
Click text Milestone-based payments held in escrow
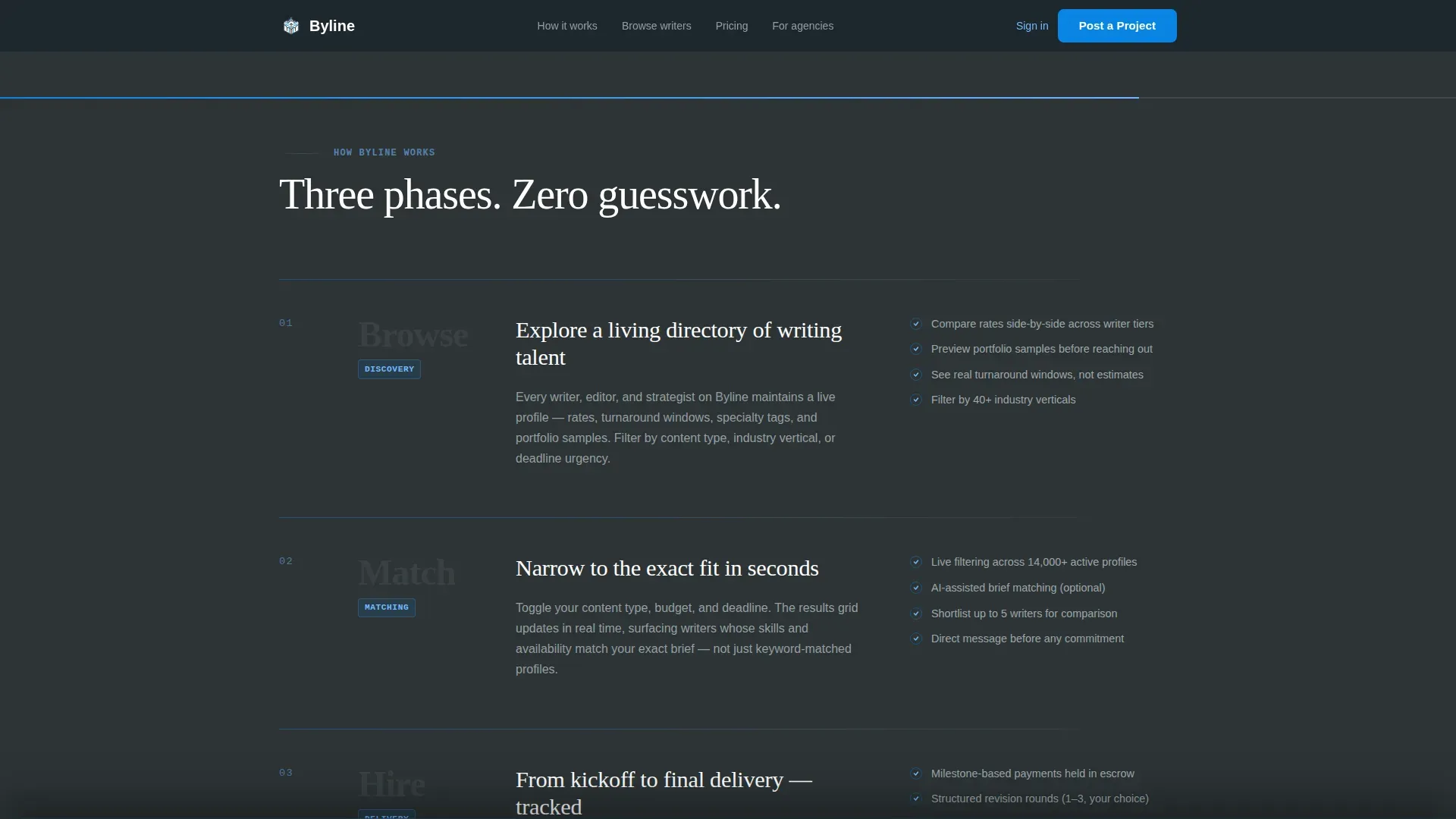[x=1033, y=773]
